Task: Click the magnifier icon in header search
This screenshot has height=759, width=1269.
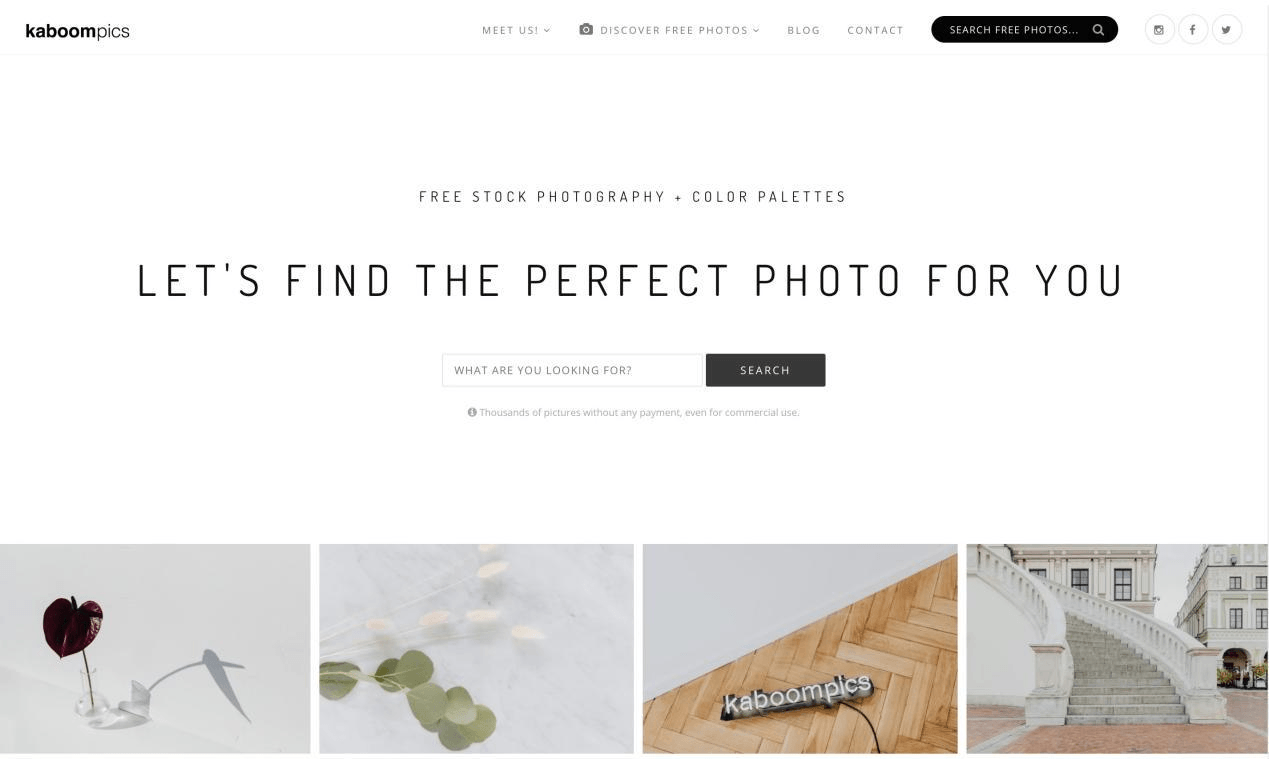Action: (x=1098, y=30)
